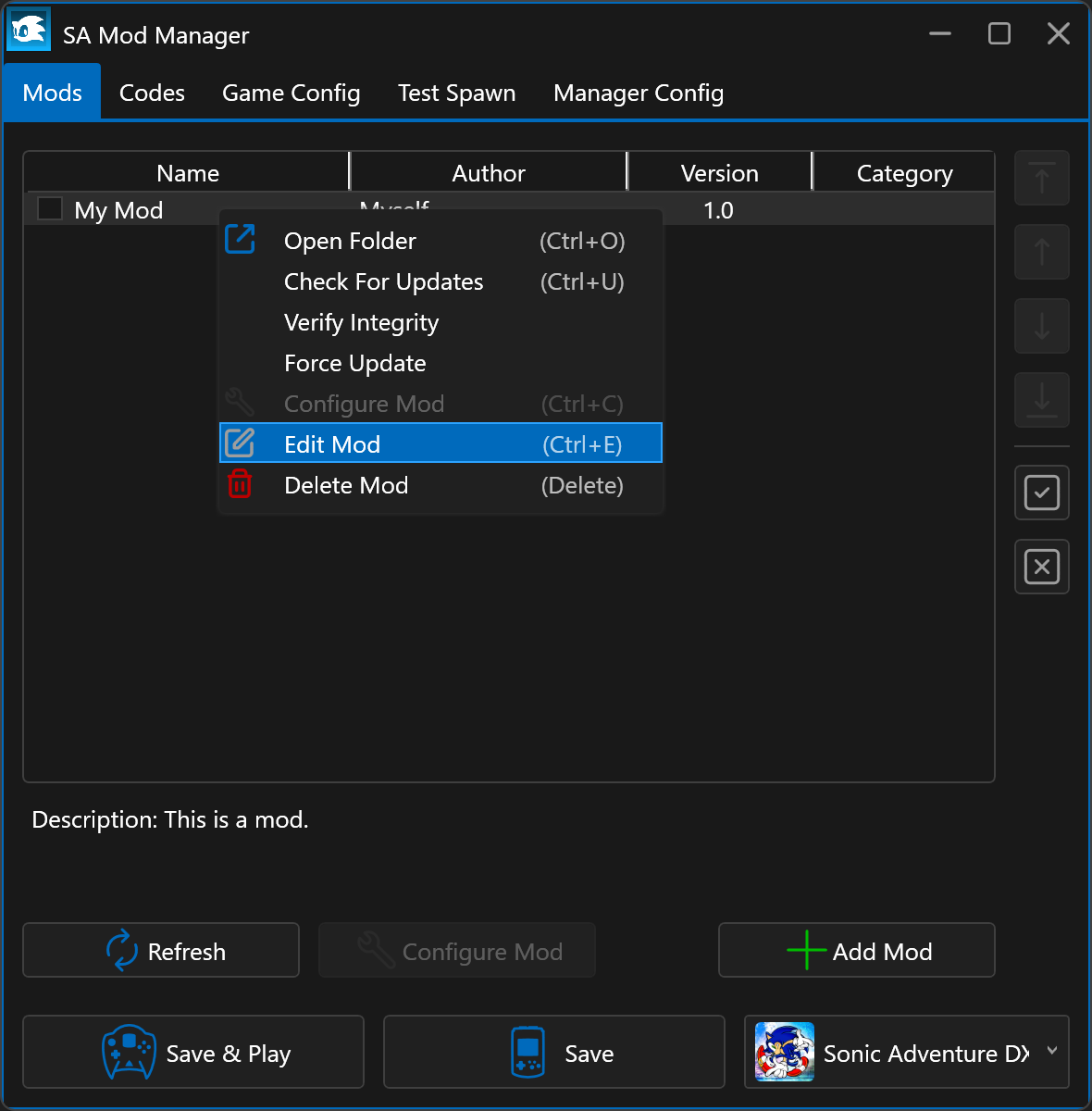Choose Check For Updates from context menu
The image size is (1092, 1111).
coord(383,281)
